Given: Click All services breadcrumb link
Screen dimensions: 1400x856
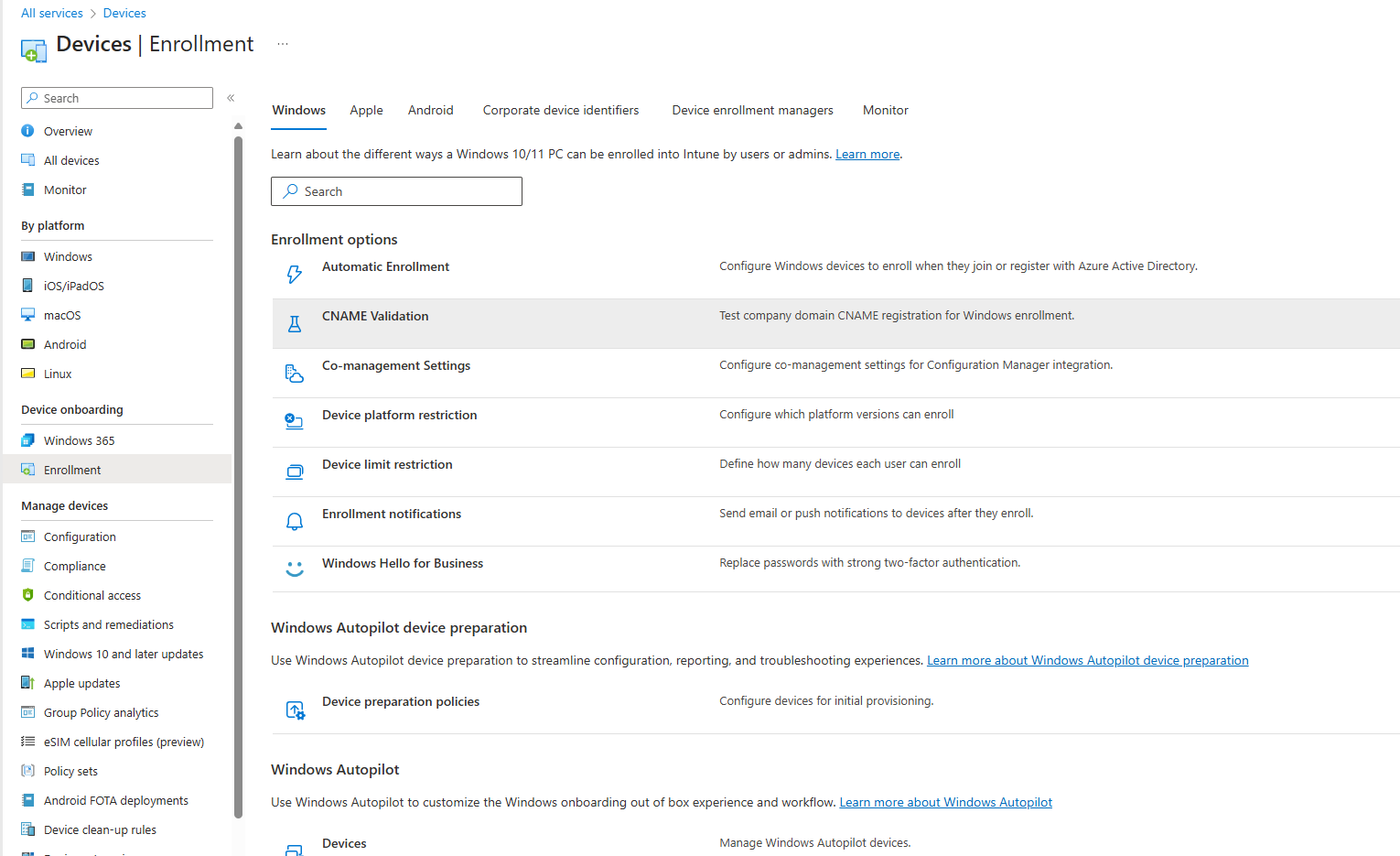Looking at the screenshot, I should 52,13.
